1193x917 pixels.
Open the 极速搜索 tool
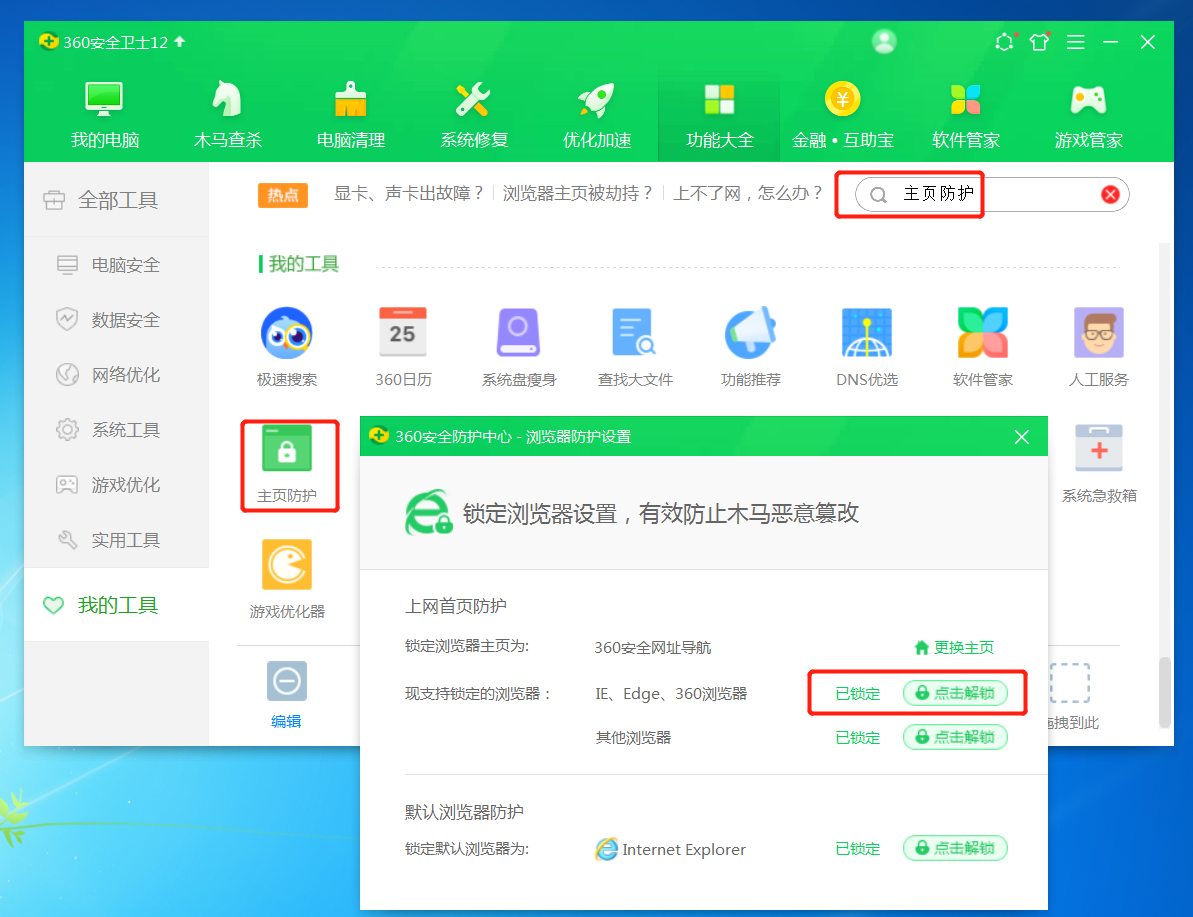pos(287,347)
